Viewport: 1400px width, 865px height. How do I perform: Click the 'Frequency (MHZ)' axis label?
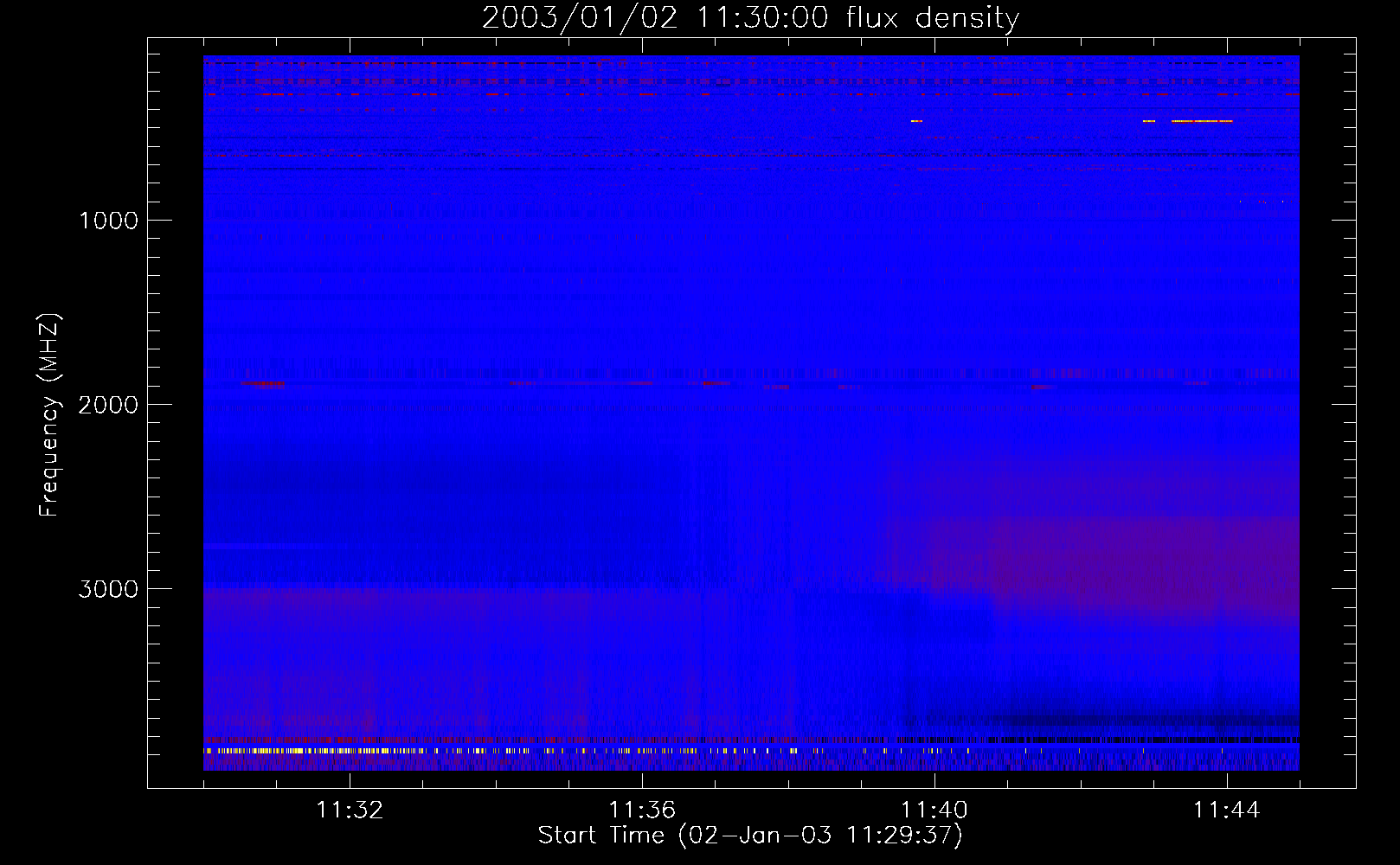[48, 414]
